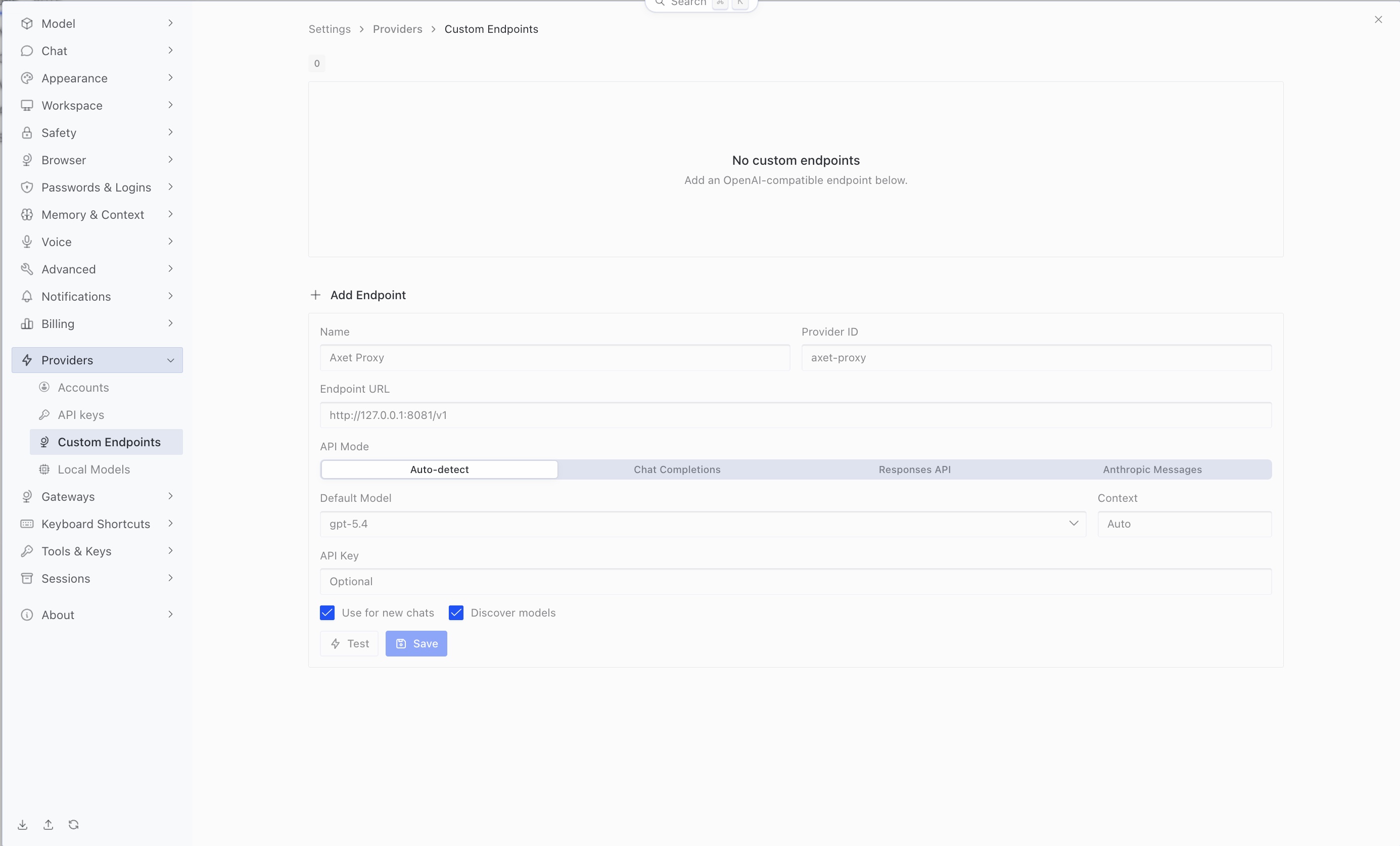Open the Workspace settings label

click(x=72, y=106)
